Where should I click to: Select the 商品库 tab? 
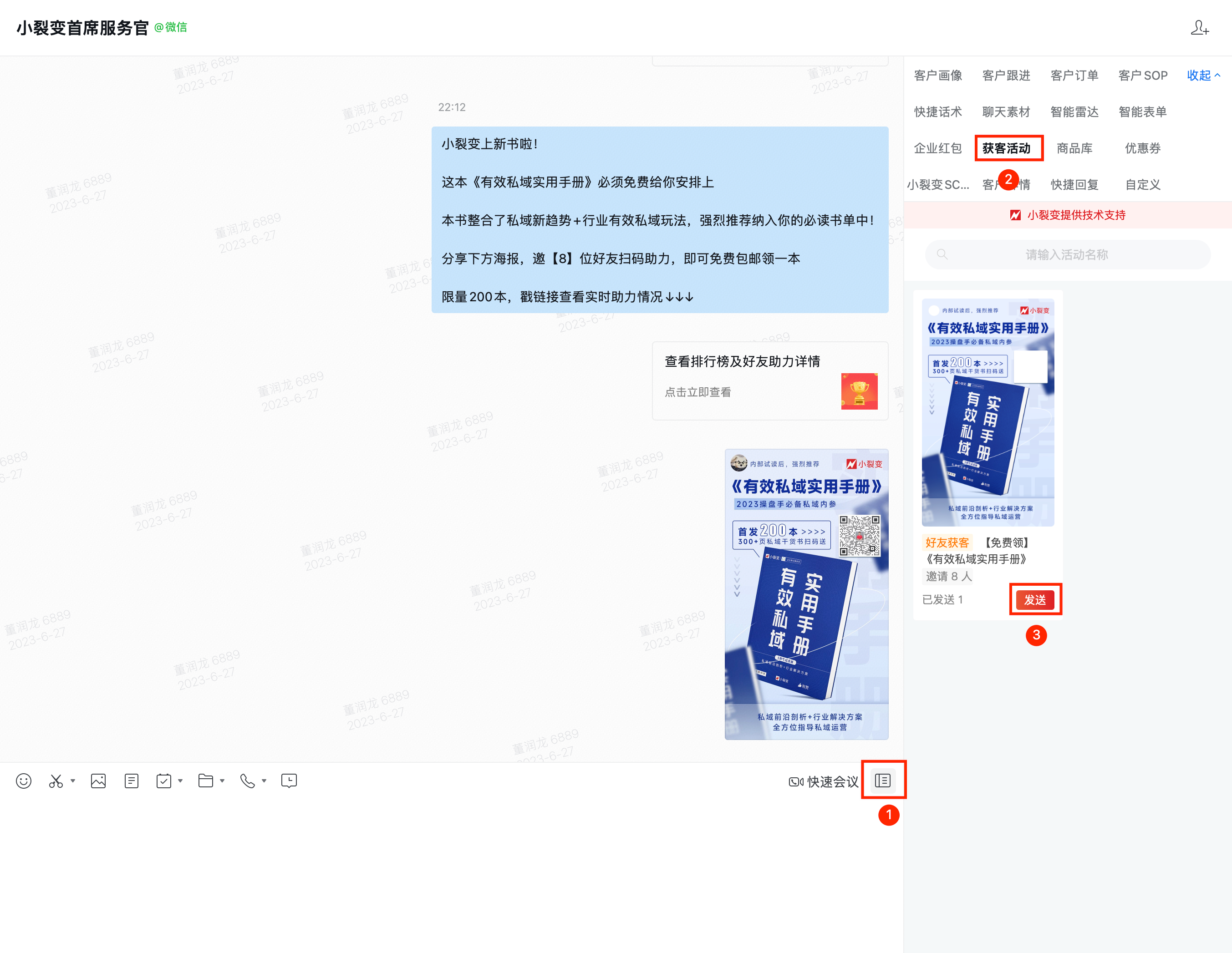[x=1074, y=148]
